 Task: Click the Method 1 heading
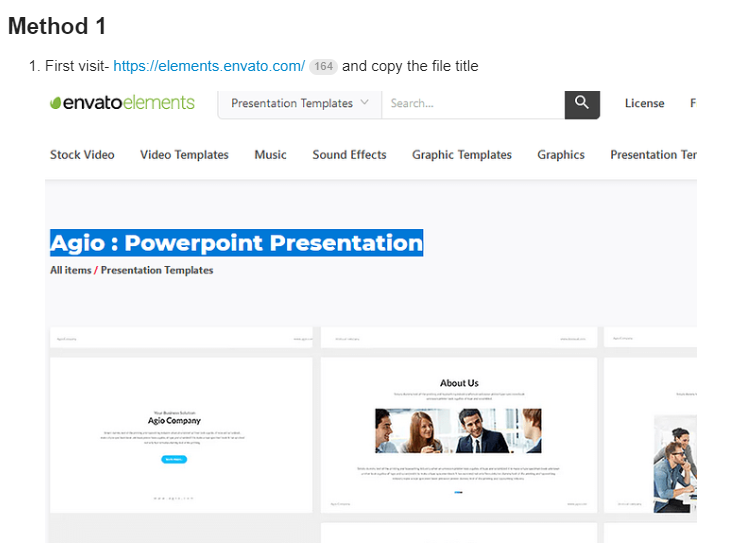pyautogui.click(x=57, y=26)
